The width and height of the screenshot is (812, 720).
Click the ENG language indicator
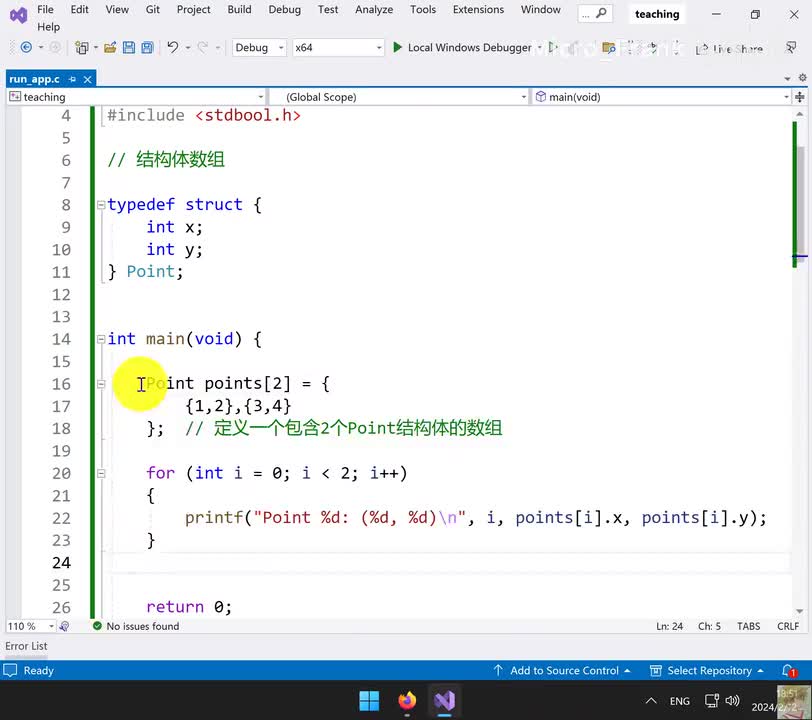(x=679, y=701)
